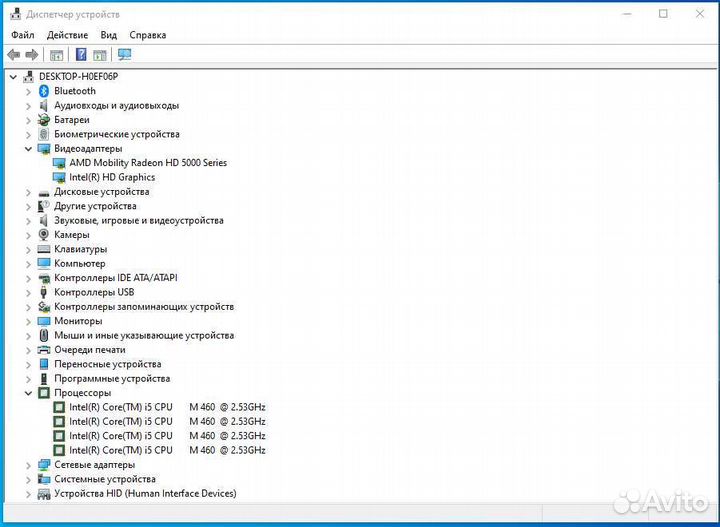Viewport: 720px width, 527px height.
Task: Click the Программные устройства icon
Action: (44, 379)
